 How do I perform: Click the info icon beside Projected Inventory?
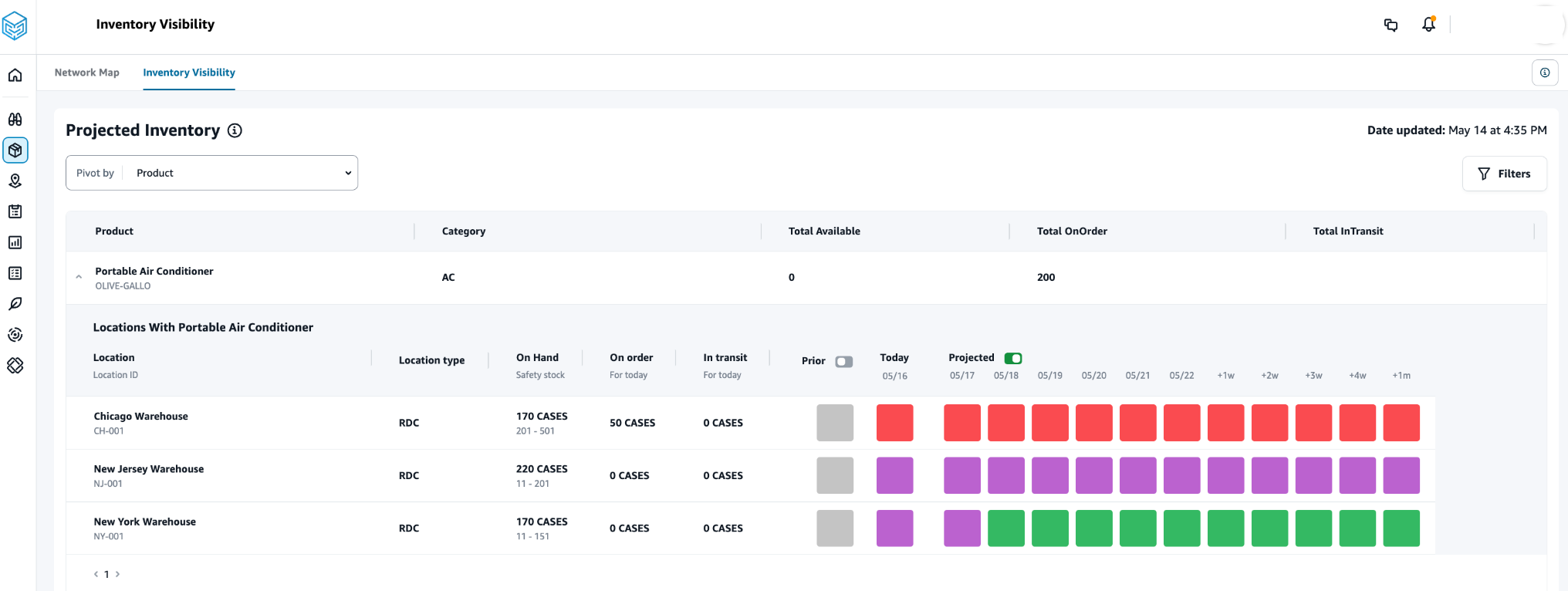pyautogui.click(x=235, y=130)
